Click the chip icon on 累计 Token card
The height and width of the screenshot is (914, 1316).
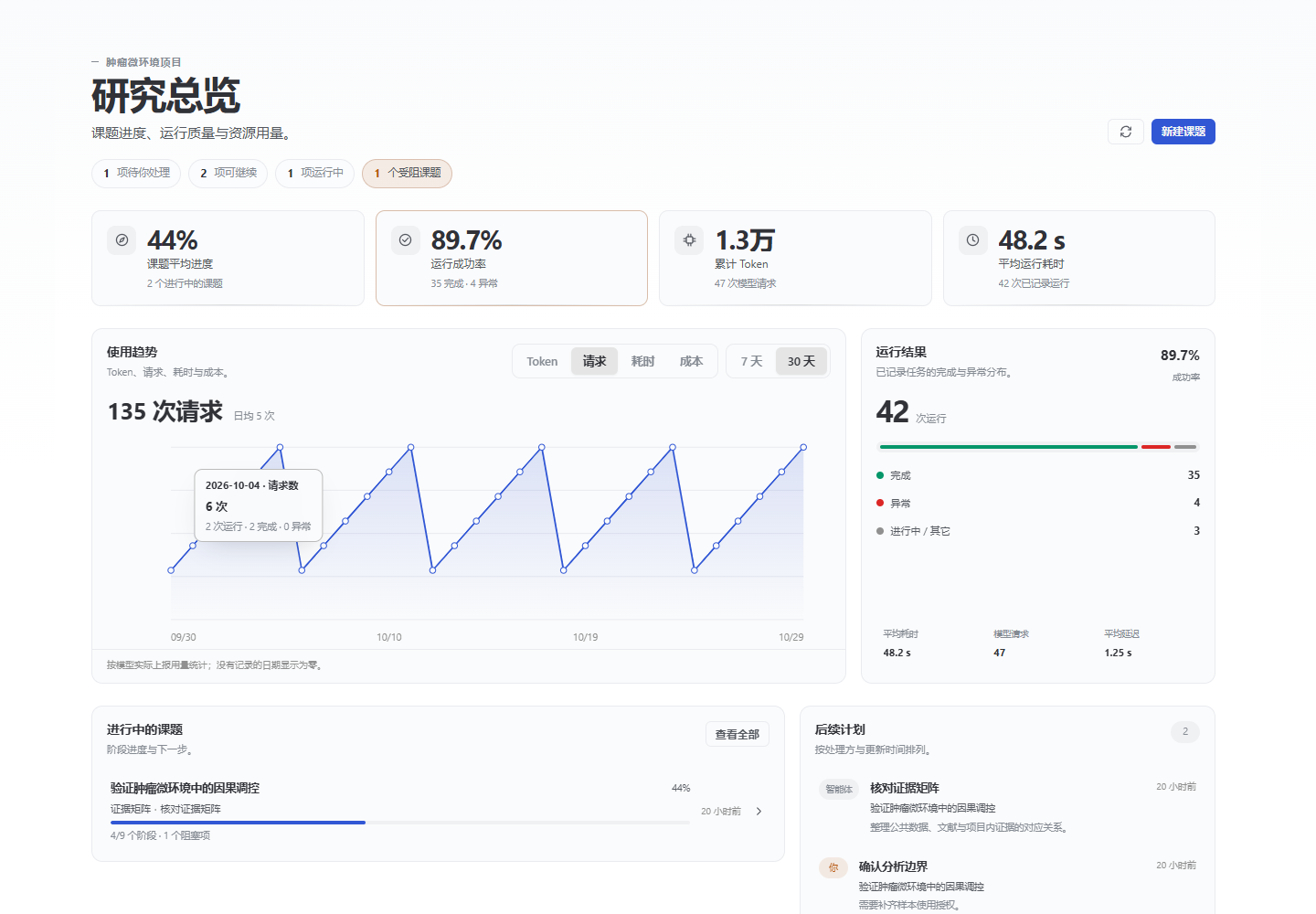[689, 240]
